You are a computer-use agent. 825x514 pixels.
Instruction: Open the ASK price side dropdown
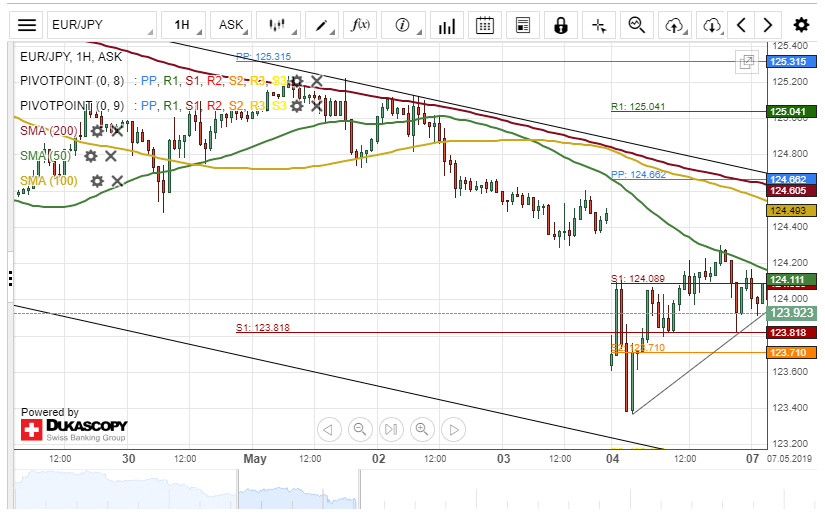pyautogui.click(x=231, y=25)
